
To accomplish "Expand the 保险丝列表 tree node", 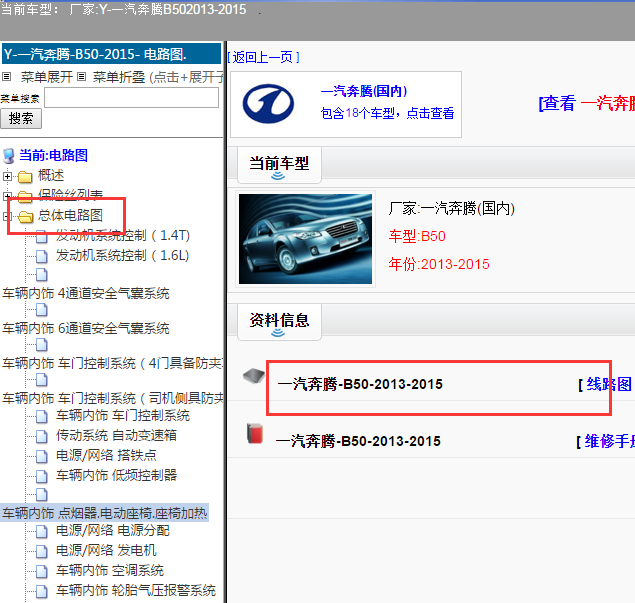I will 5,196.
